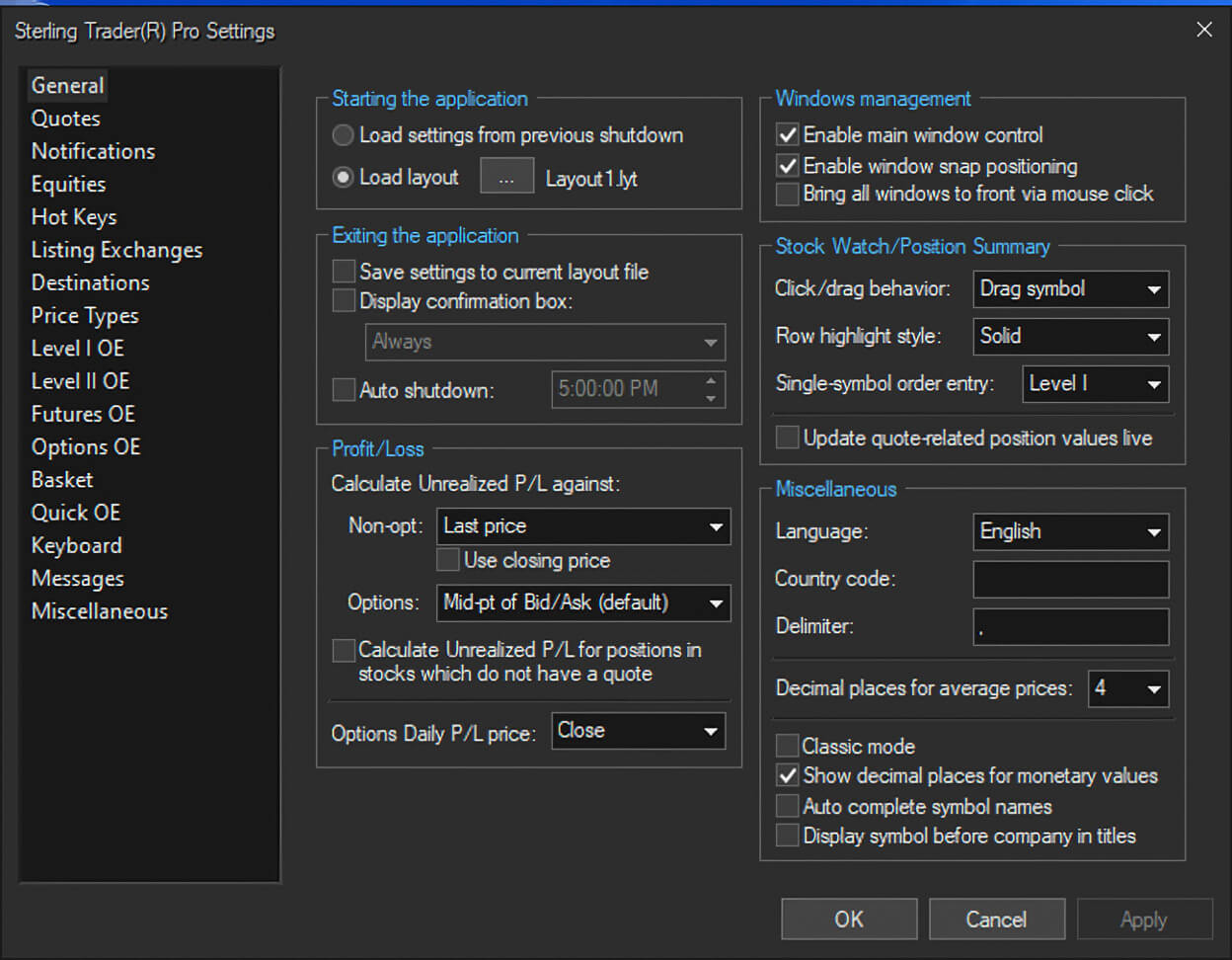Image resolution: width=1232 pixels, height=960 pixels.
Task: Open the Non-opt Last price dropdown
Action: click(583, 526)
